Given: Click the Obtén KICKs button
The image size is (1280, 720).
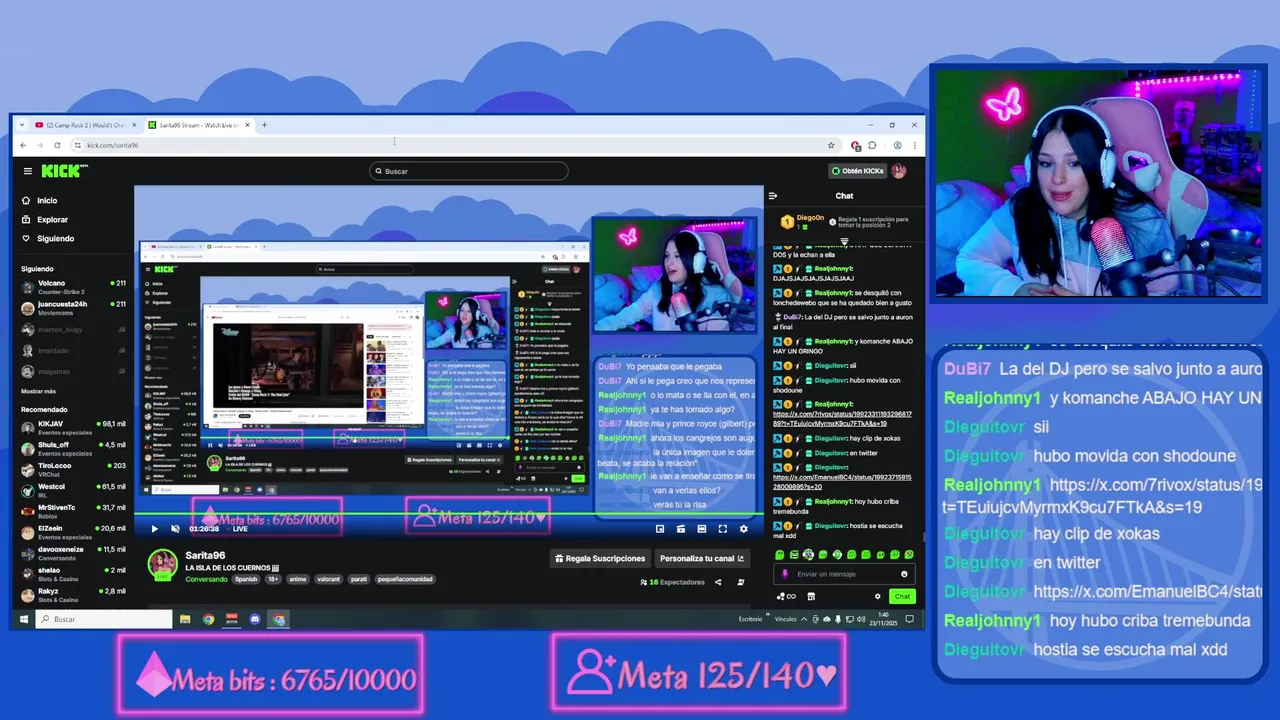Looking at the screenshot, I should (x=857, y=171).
